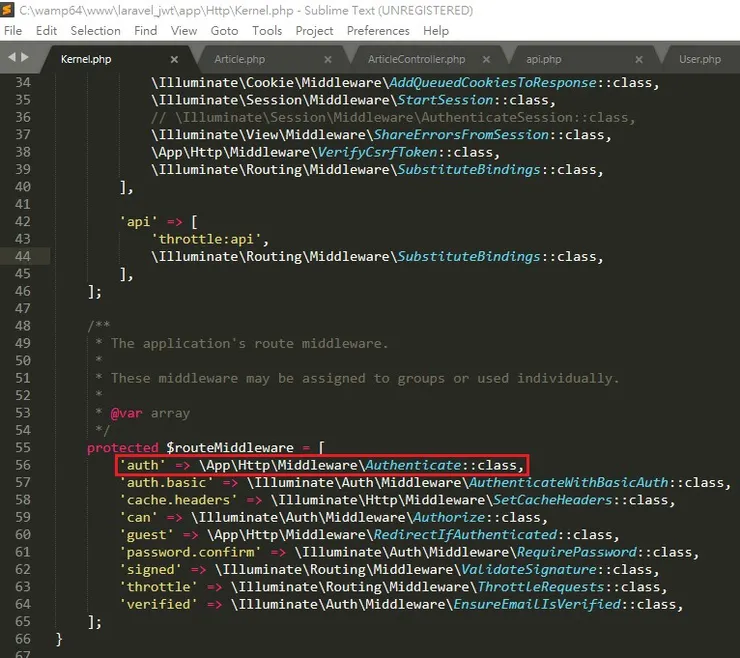
Task: Click SubstituteBindings on line 39
Action: pyautogui.click(x=469, y=170)
